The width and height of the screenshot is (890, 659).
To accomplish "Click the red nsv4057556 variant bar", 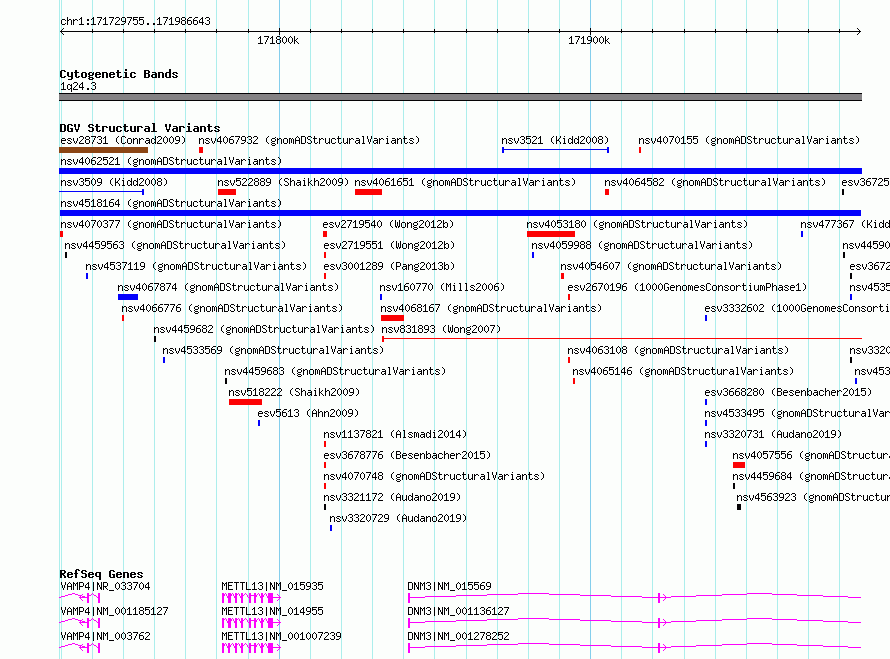I will pos(738,465).
